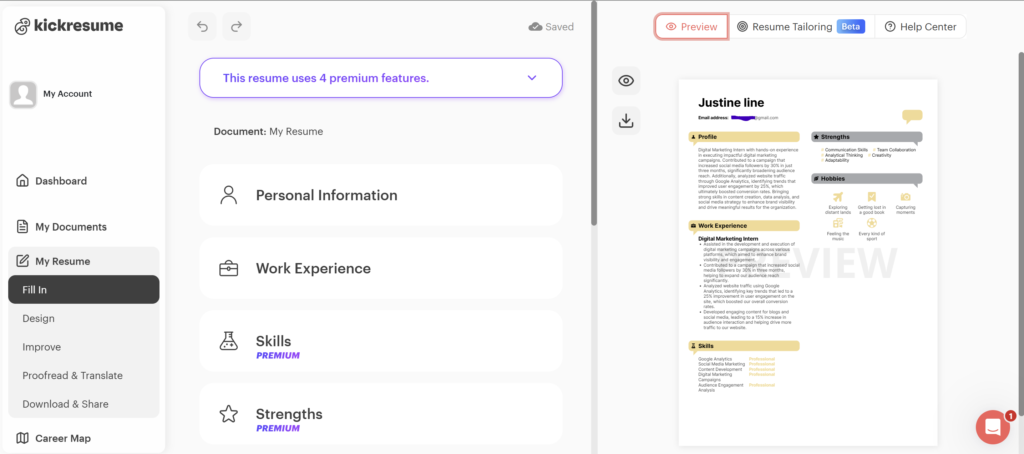
Task: Click the Justine line name on resume
Action: (731, 103)
